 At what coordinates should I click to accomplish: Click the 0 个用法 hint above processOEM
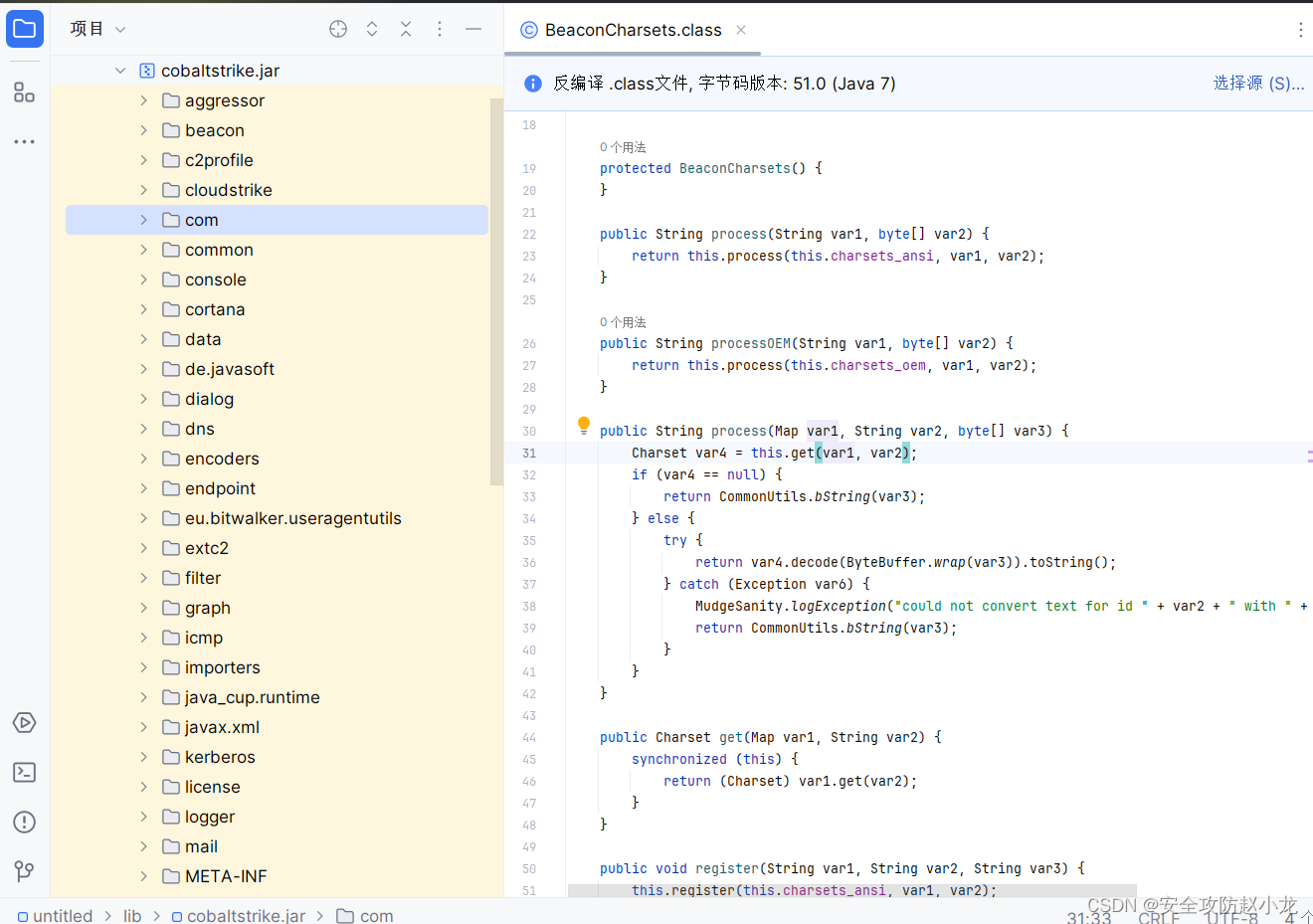[x=623, y=322]
